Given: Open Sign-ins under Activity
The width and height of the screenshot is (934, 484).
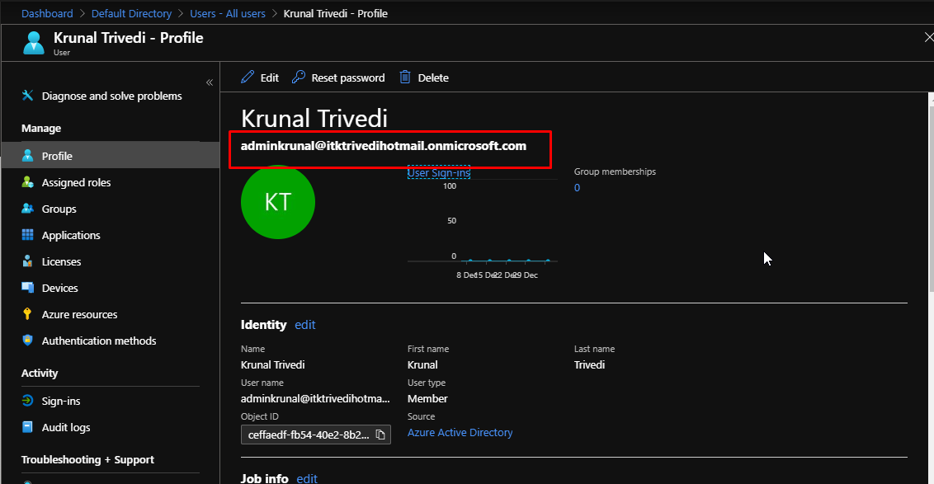Looking at the screenshot, I should [x=60, y=401].
